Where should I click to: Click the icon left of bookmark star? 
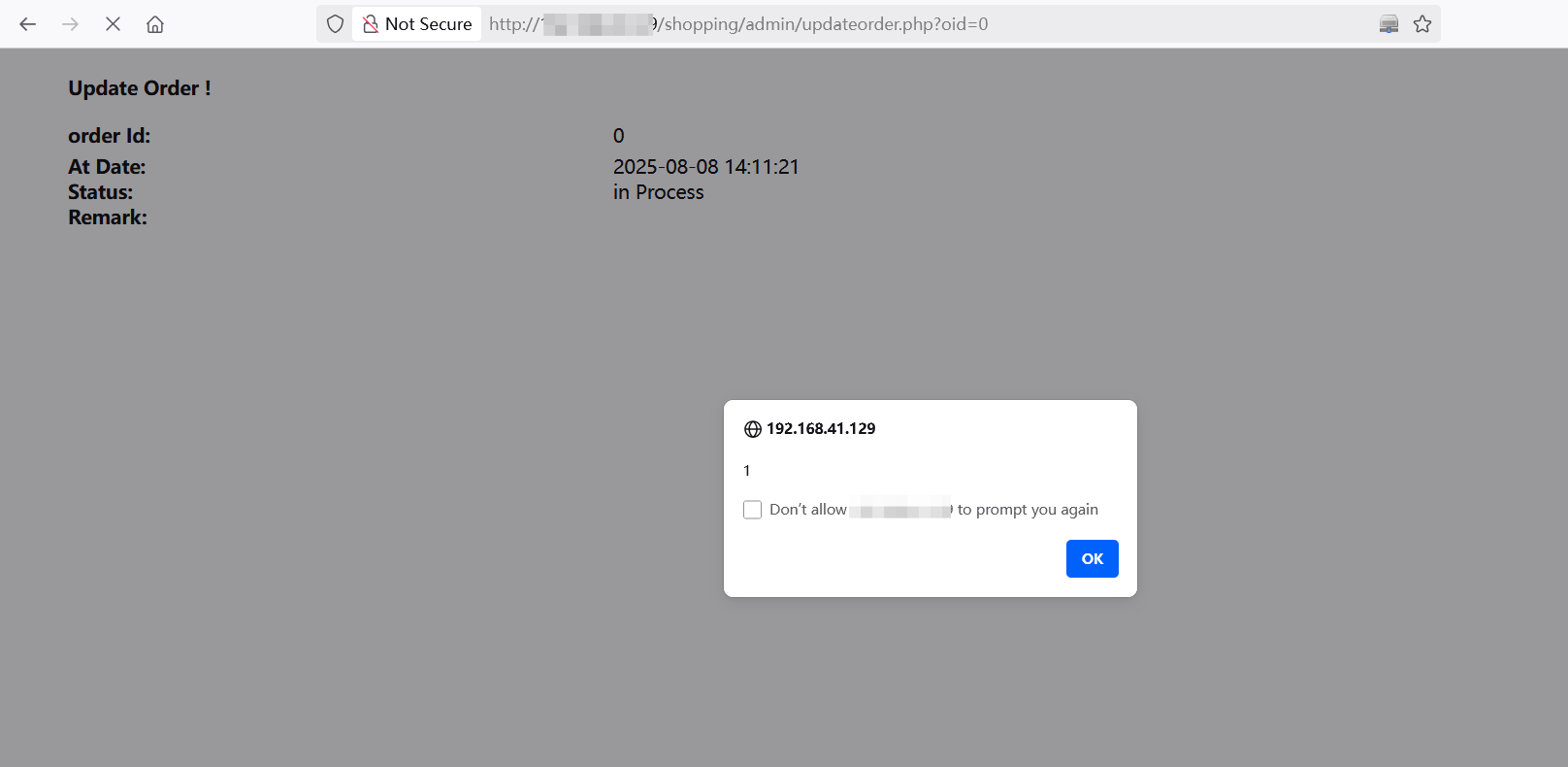pyautogui.click(x=1389, y=24)
